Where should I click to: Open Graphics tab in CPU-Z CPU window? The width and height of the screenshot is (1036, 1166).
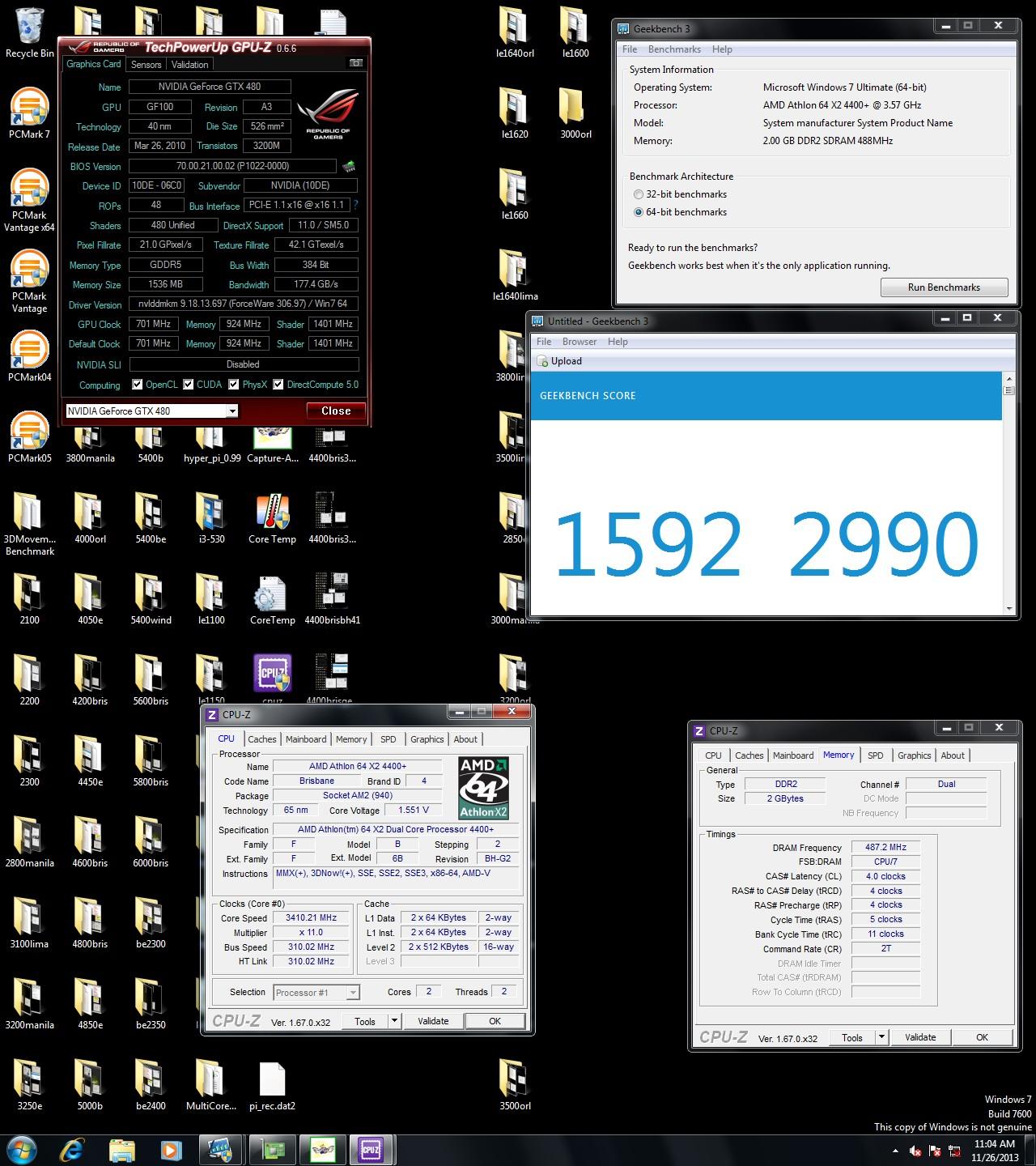pos(427,739)
